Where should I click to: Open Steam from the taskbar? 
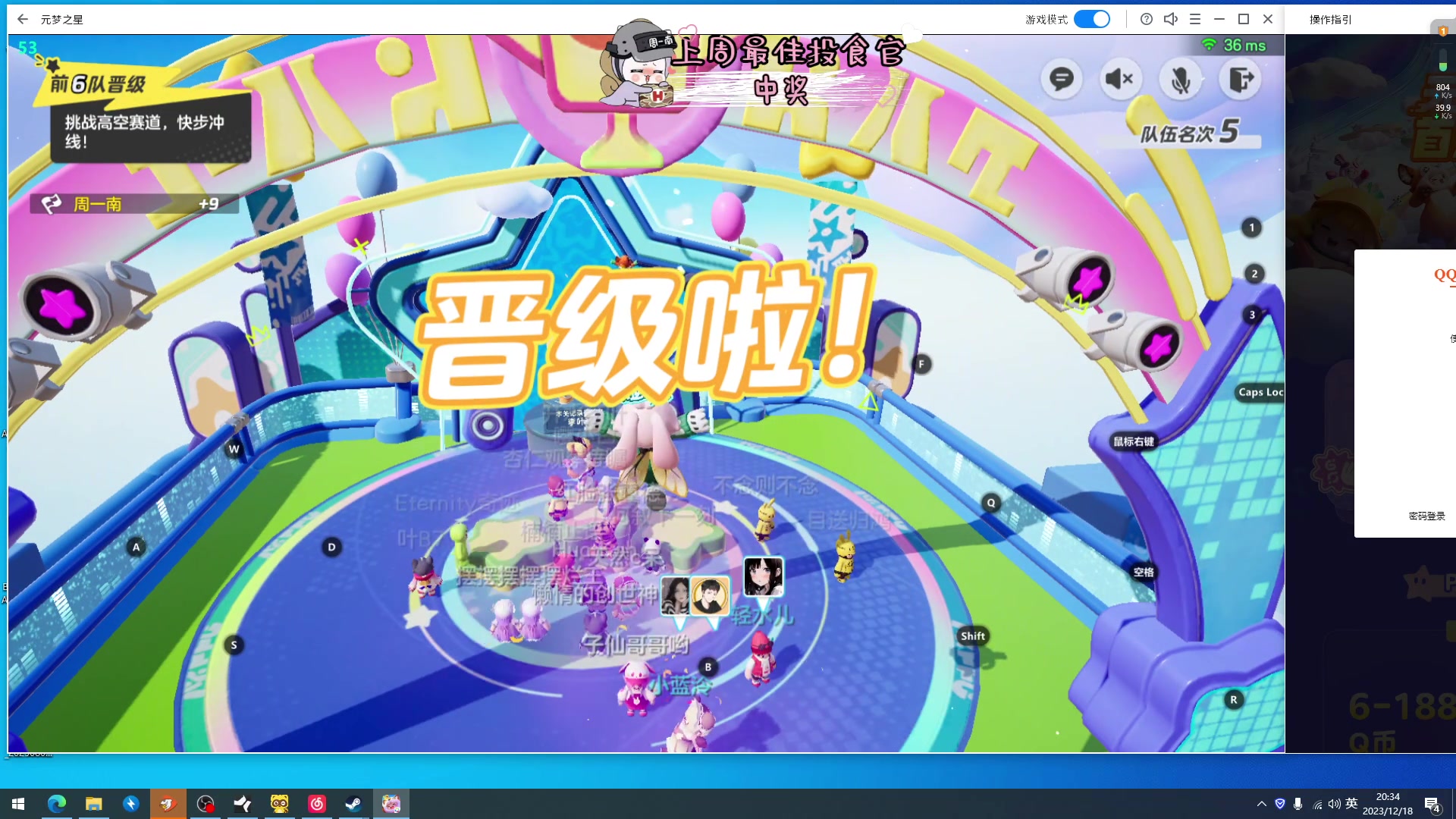point(353,804)
